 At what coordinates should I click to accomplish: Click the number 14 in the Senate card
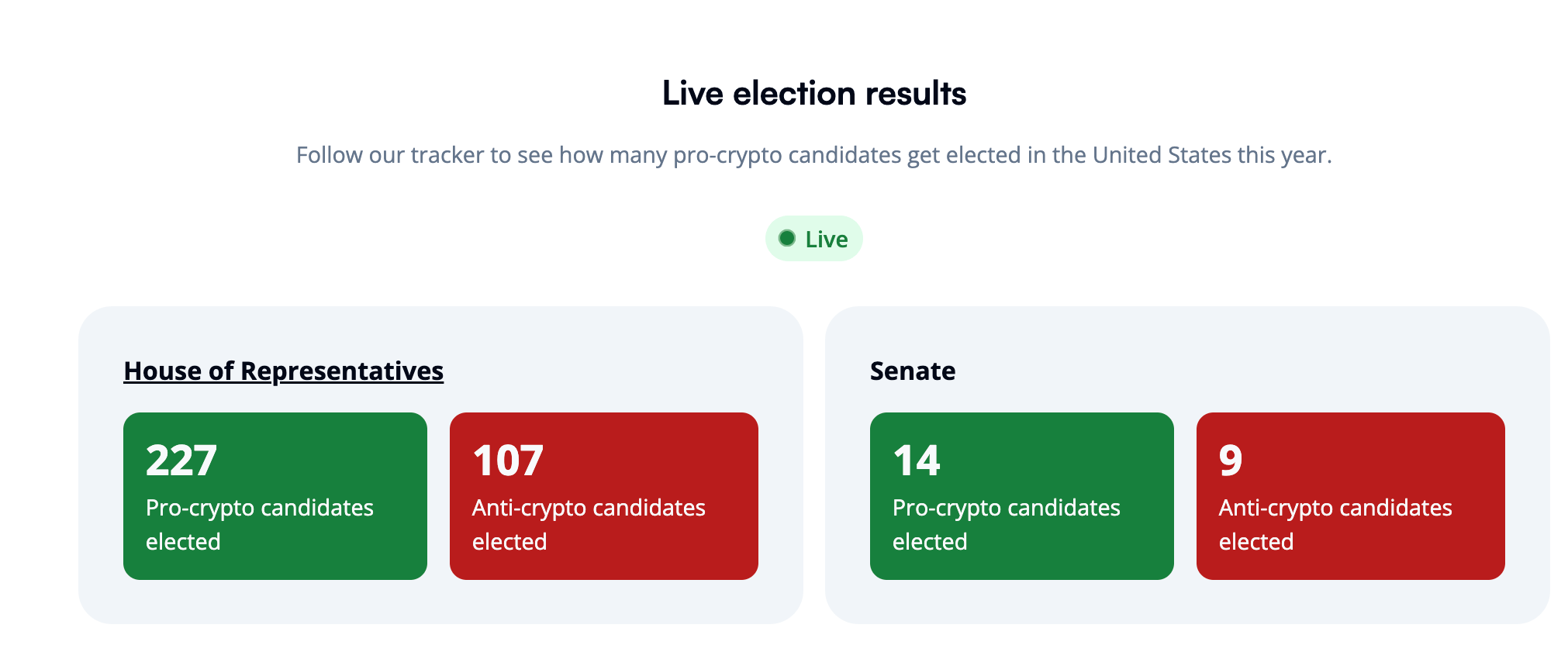pyautogui.click(x=917, y=461)
